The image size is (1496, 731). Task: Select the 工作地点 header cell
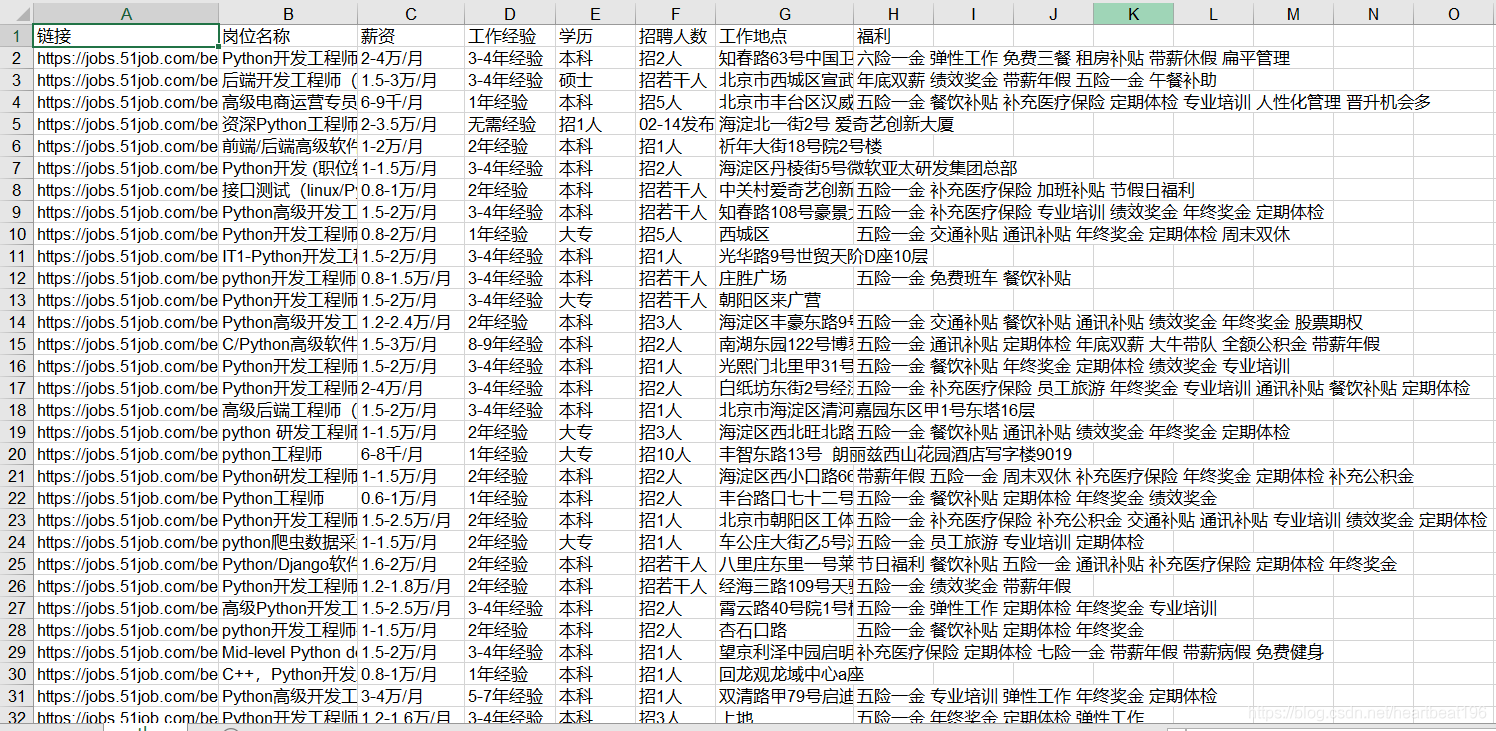[x=784, y=36]
